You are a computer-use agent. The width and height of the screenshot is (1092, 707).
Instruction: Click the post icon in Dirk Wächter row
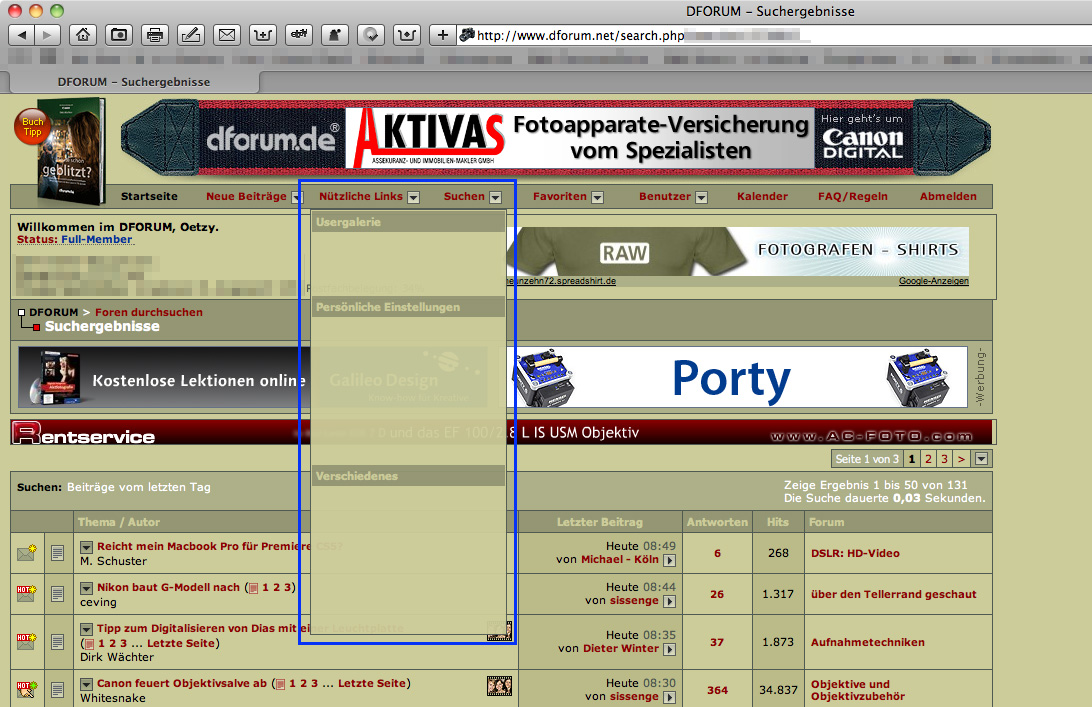pyautogui.click(x=58, y=642)
